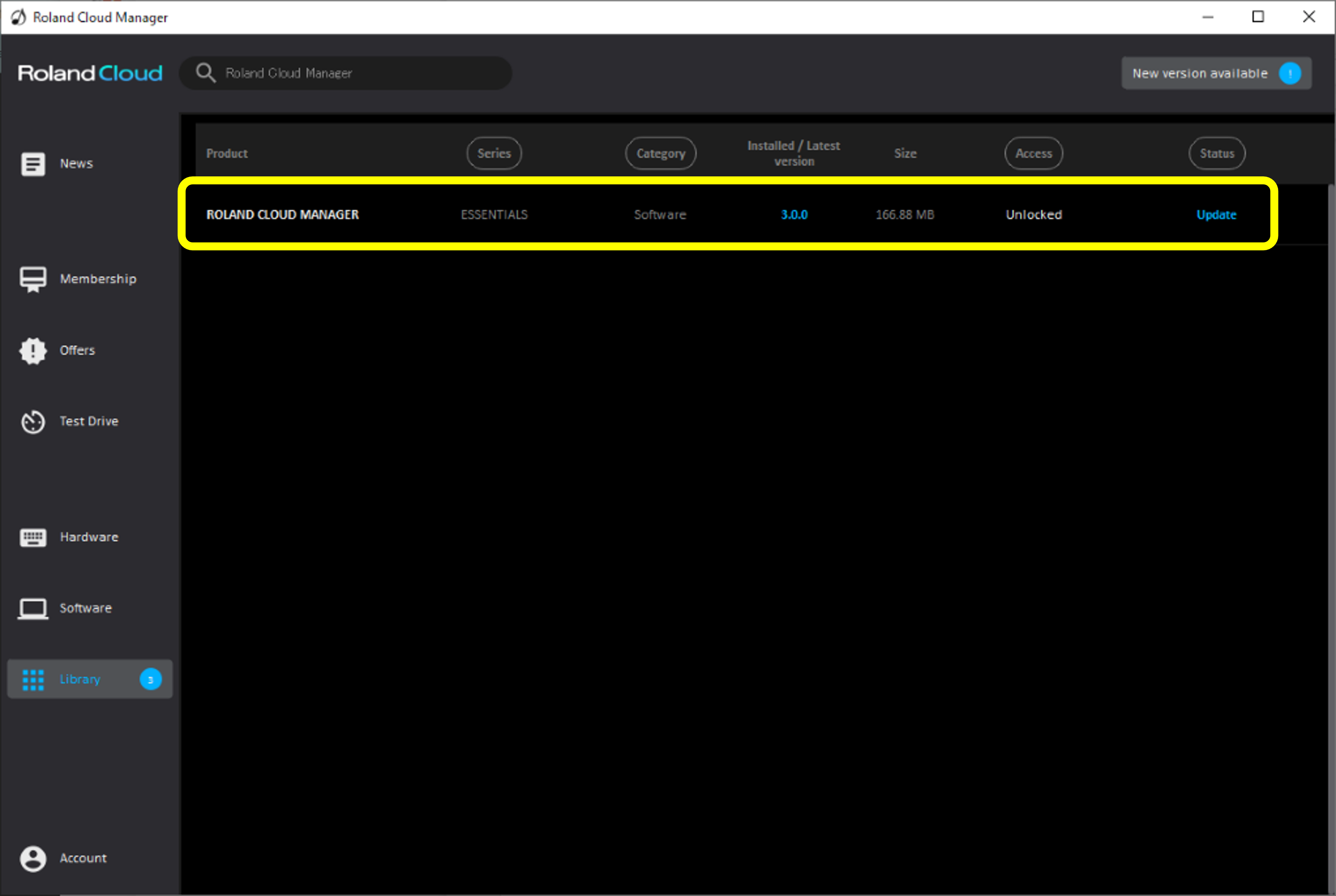Toggle Status column filter
Image resolution: width=1336 pixels, height=896 pixels.
(x=1217, y=152)
